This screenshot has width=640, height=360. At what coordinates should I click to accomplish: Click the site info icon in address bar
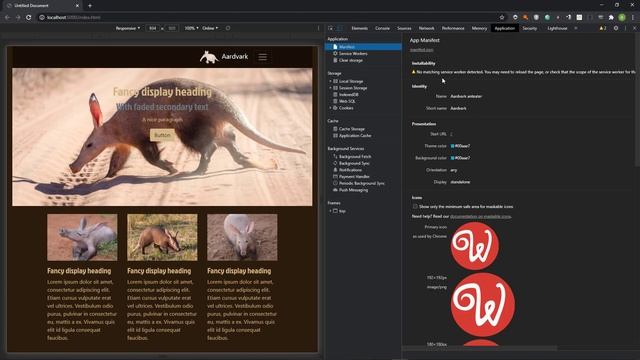42,18
